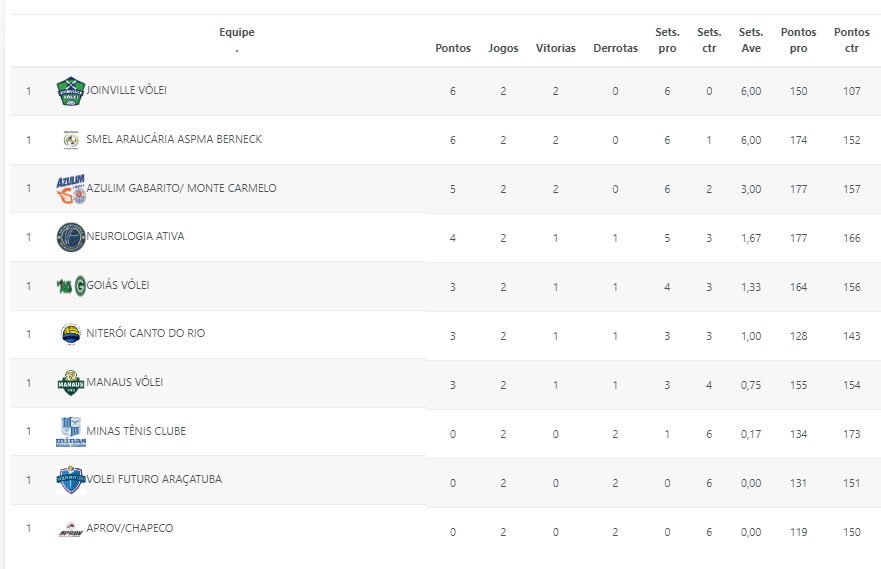
Task: Open the MINAS TÊNIS CLUBE team name
Action: (x=136, y=432)
